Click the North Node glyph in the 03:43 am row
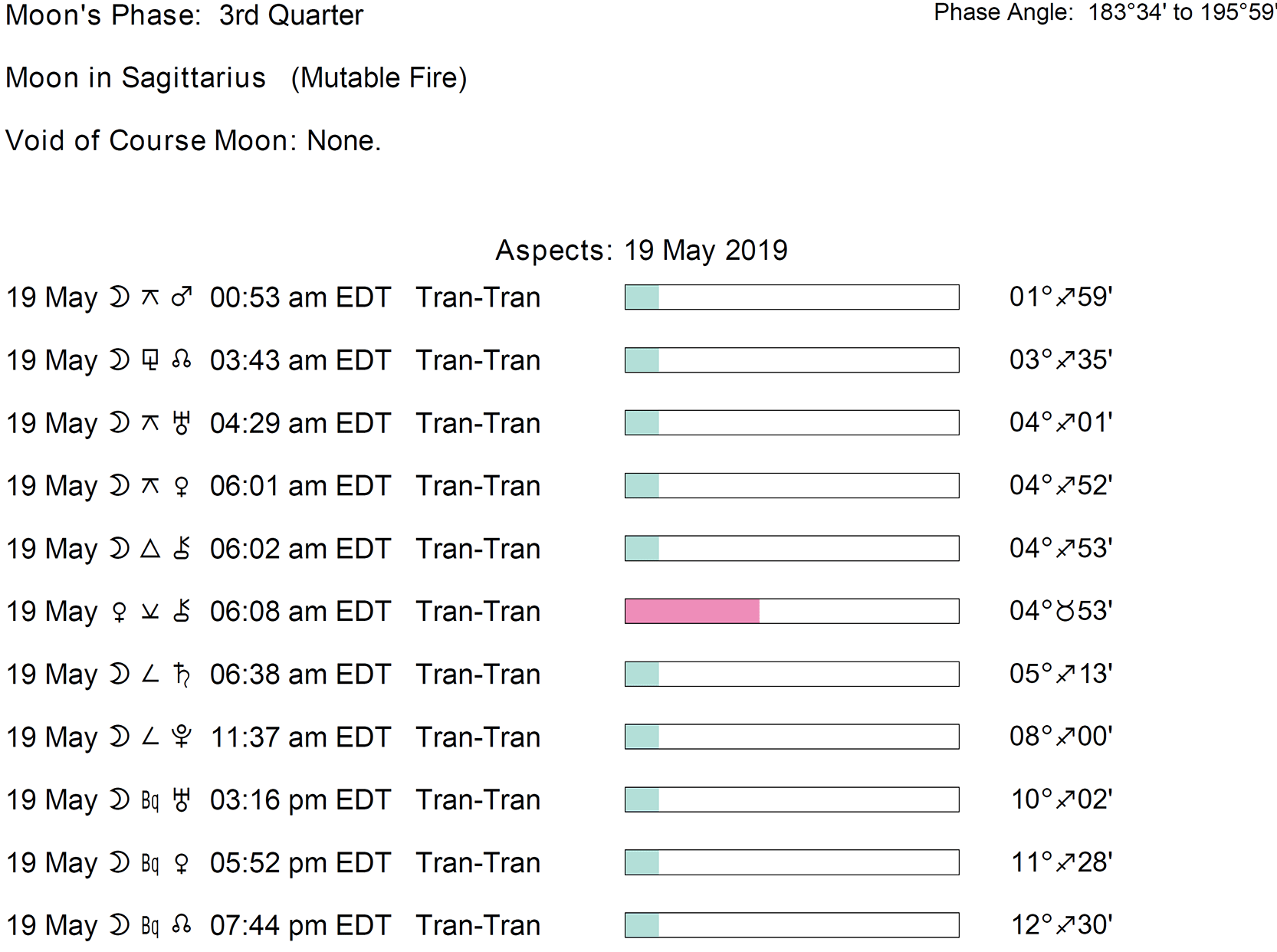This screenshot has height=952, width=1277. (x=182, y=360)
